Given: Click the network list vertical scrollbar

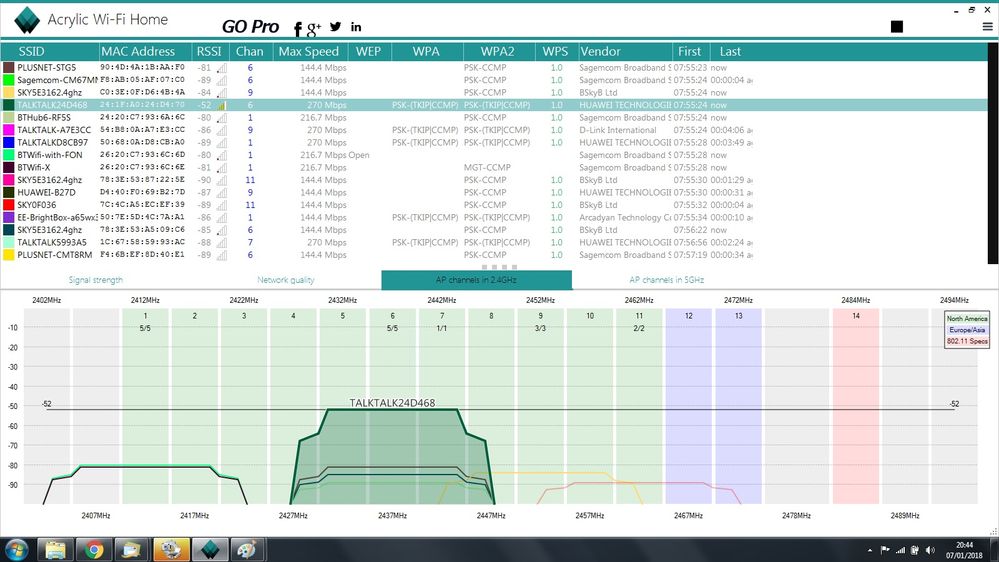Looking at the screenshot, I should point(993,153).
